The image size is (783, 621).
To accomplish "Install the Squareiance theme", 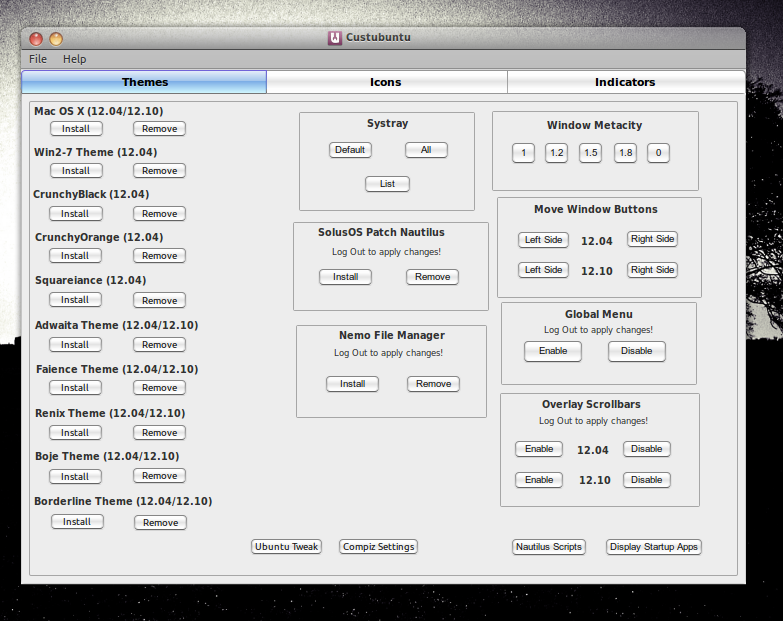I will point(75,300).
